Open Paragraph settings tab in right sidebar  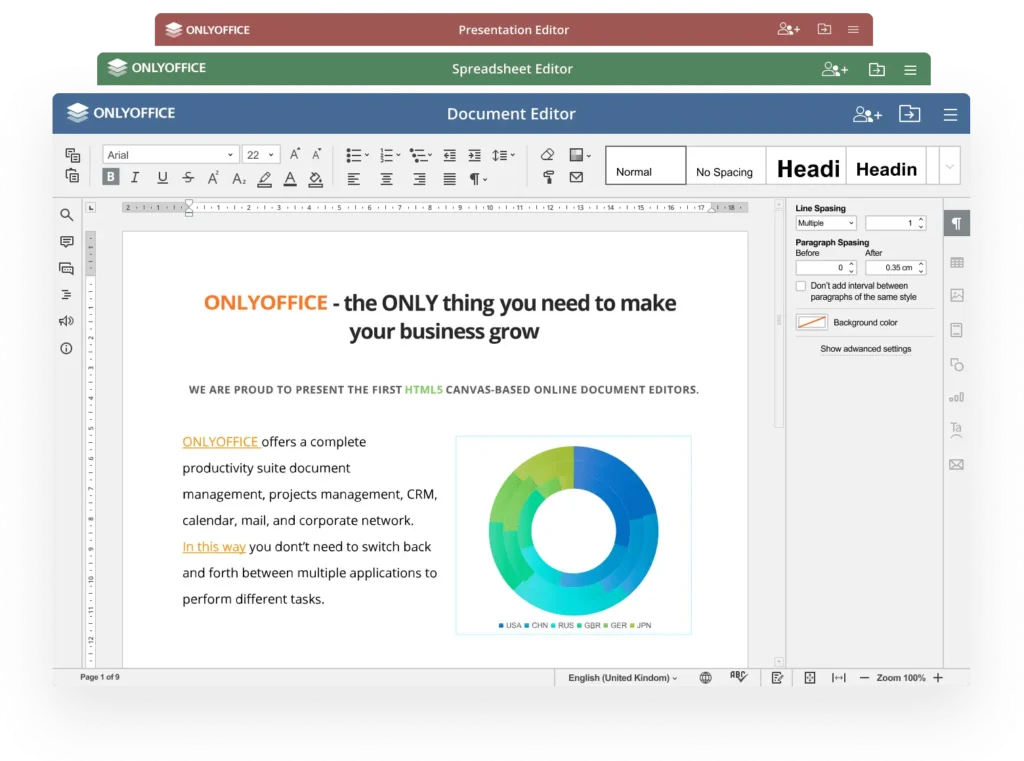[957, 224]
